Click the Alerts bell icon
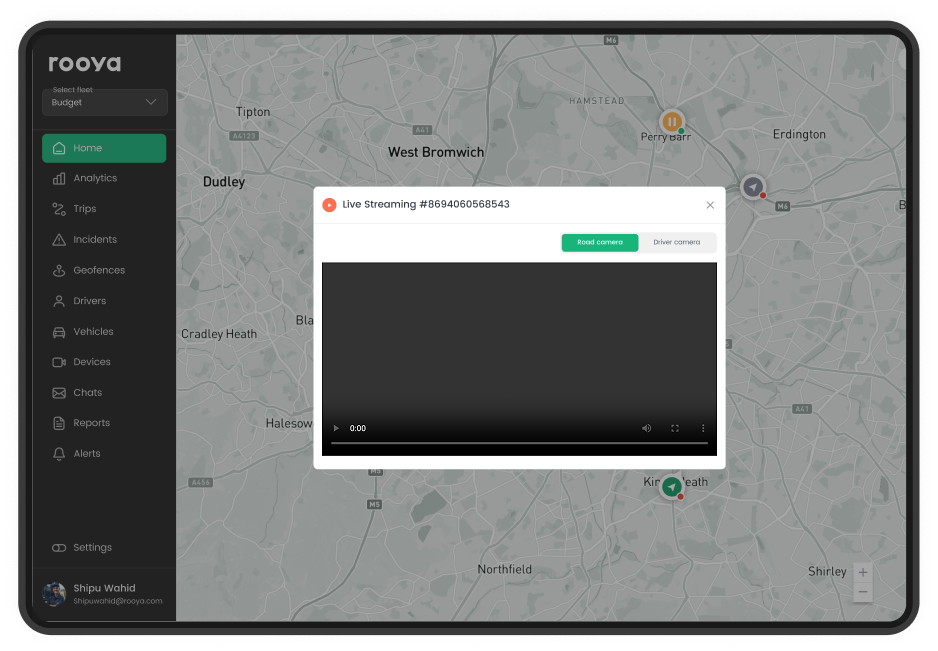Screen dimensions: 938x651 point(59,454)
